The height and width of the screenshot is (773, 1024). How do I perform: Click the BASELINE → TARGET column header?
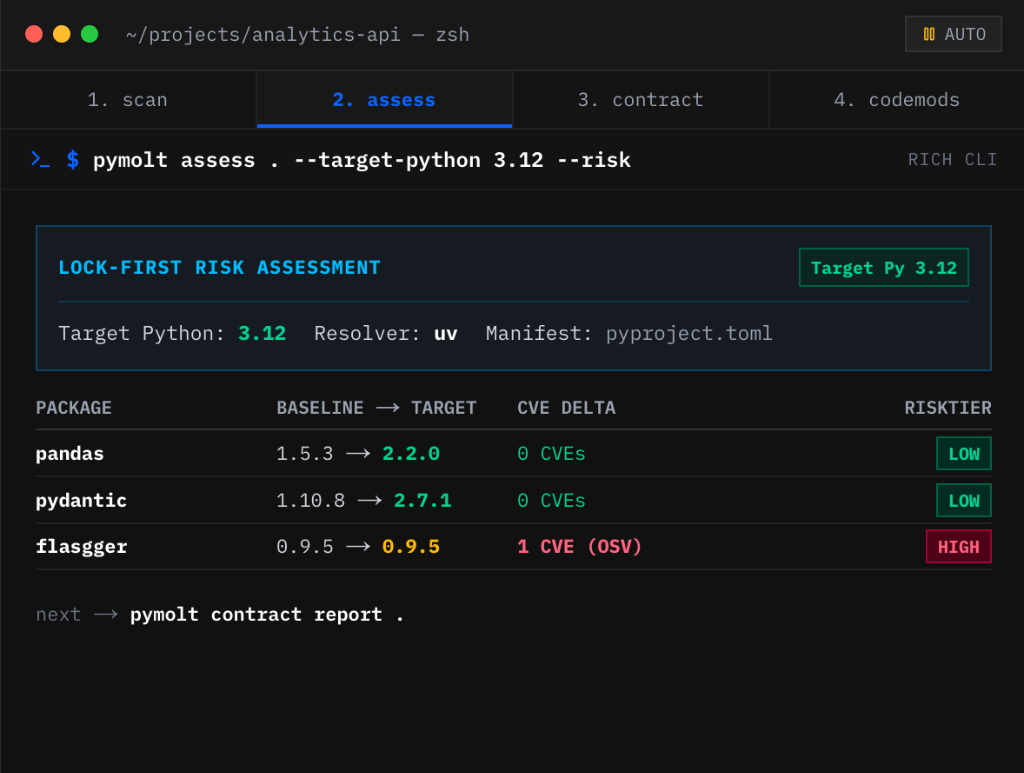point(376,408)
